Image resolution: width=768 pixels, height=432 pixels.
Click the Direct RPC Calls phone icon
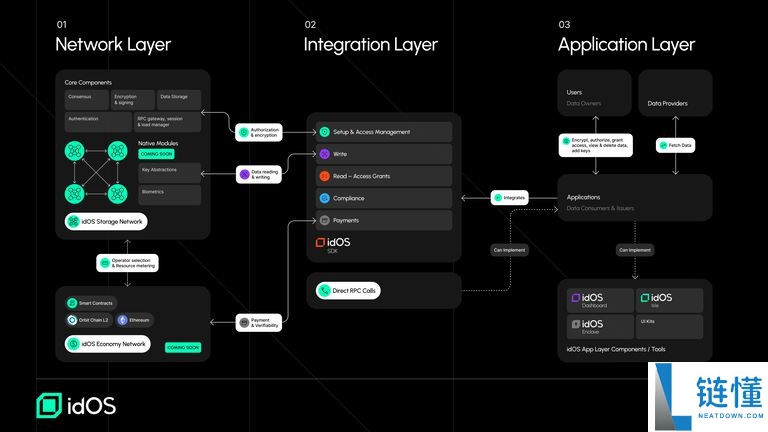[x=325, y=291]
